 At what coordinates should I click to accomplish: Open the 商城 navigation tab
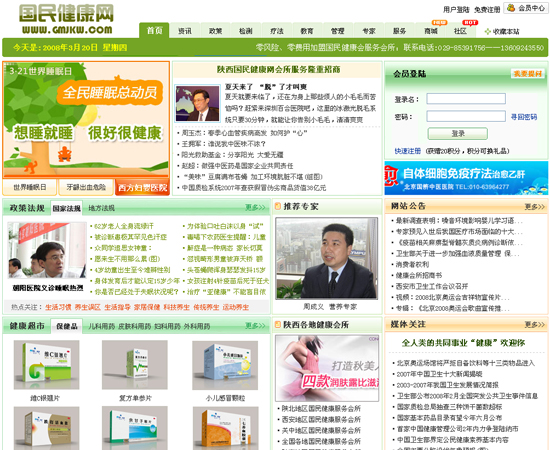431,31
